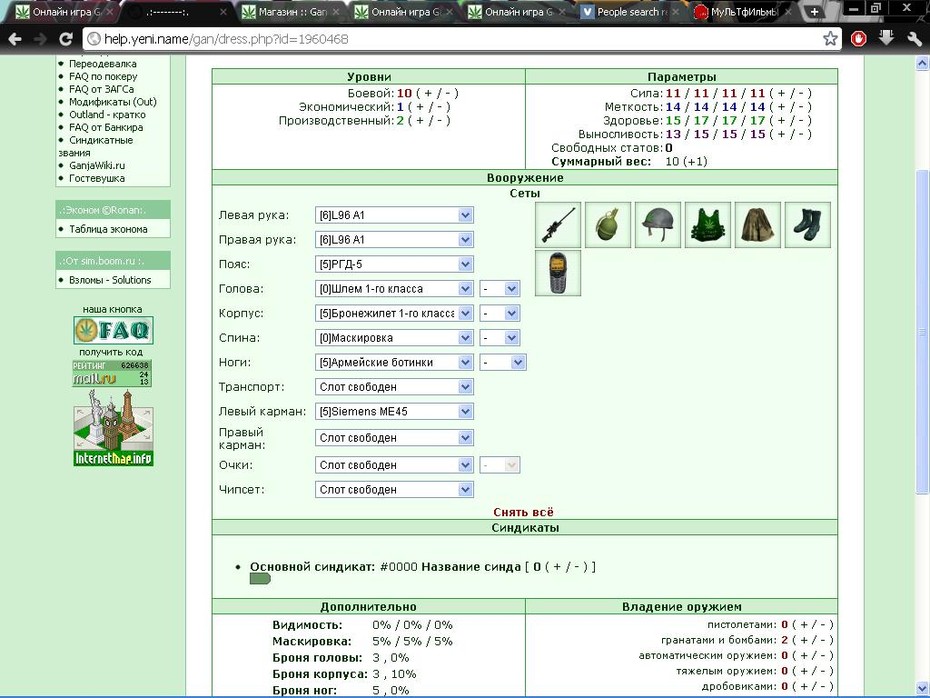Click the browser back arrow
Image resolution: width=930 pixels, height=698 pixels.
pyautogui.click(x=15, y=39)
